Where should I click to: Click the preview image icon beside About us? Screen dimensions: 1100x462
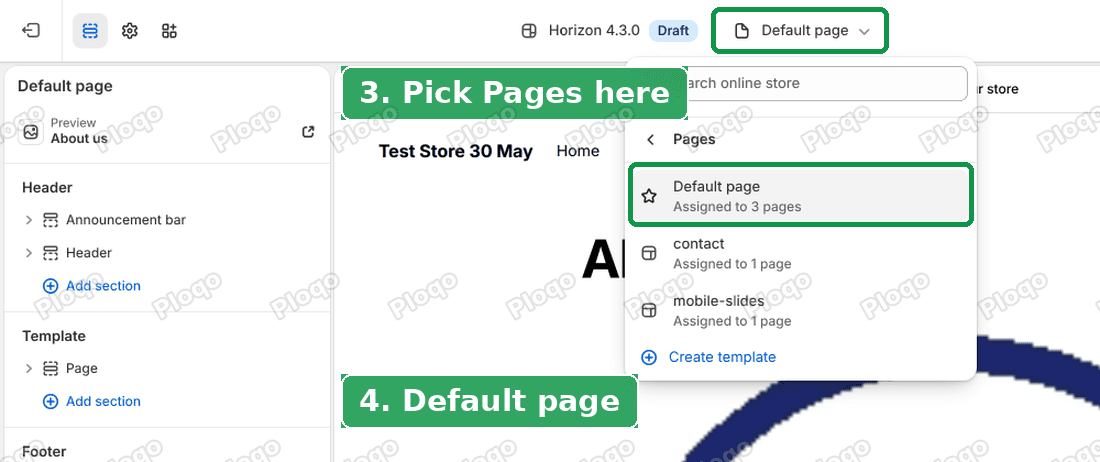click(31, 131)
